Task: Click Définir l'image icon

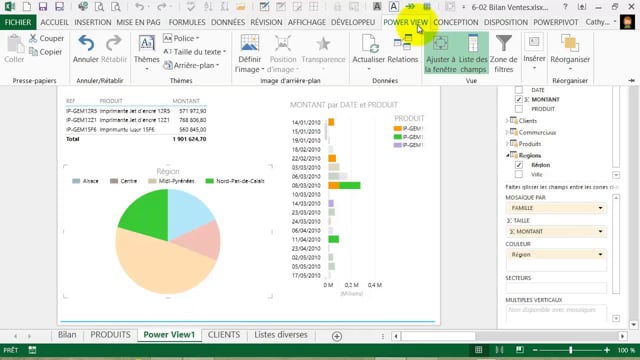Action: click(x=249, y=44)
